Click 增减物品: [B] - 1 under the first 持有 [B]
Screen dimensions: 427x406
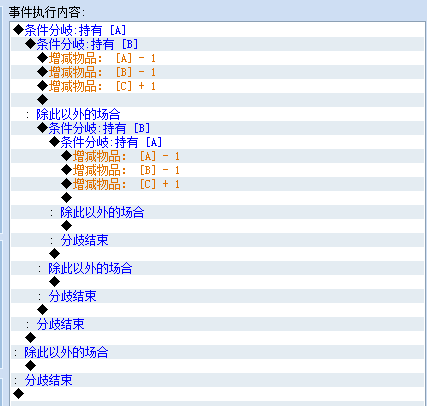(x=217, y=72)
